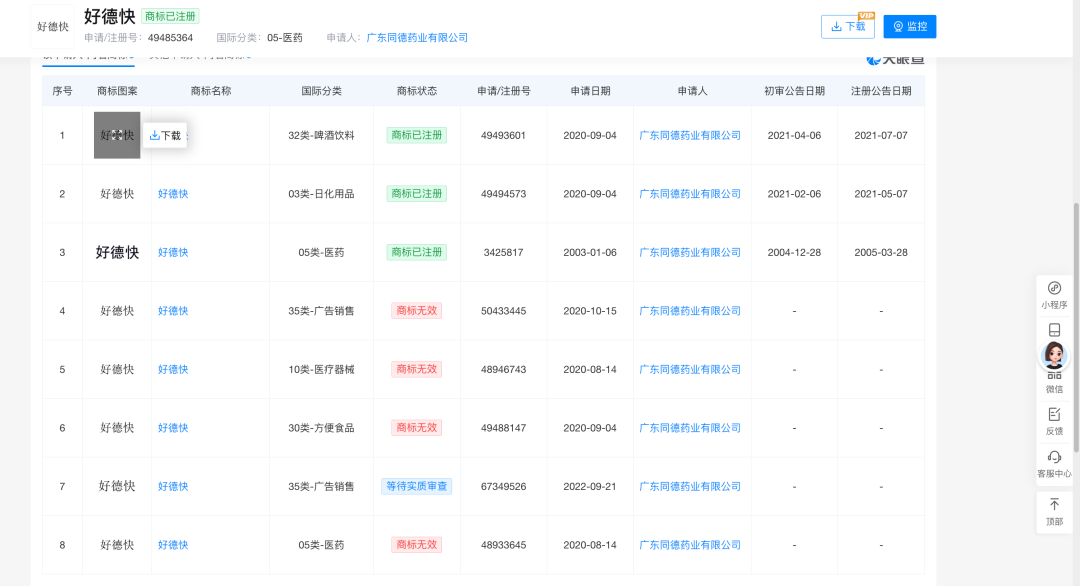Open applicant link in row 50433445
Image resolution: width=1080 pixels, height=586 pixels.
click(690, 311)
